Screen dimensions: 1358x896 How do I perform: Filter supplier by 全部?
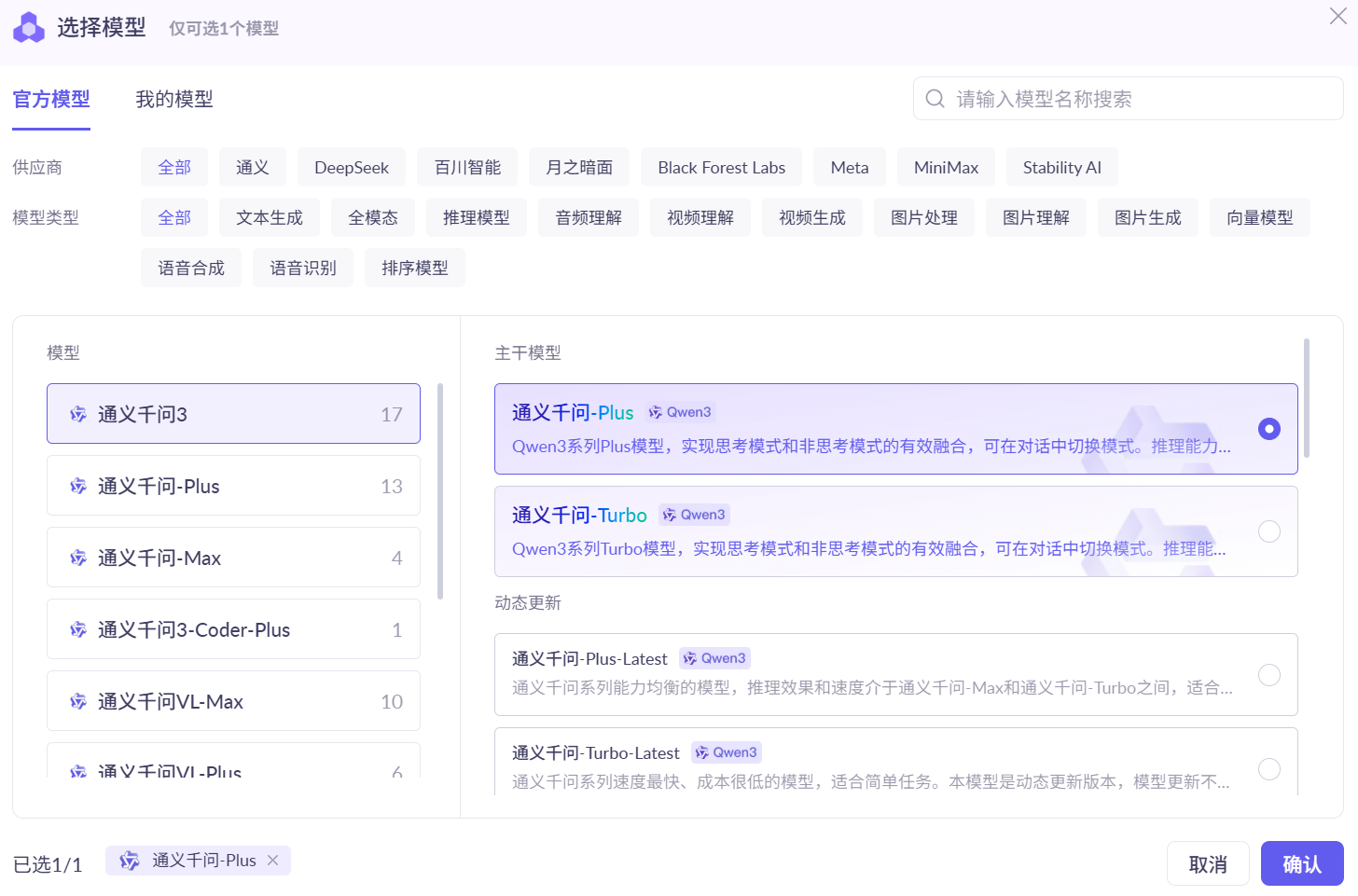[x=174, y=167]
